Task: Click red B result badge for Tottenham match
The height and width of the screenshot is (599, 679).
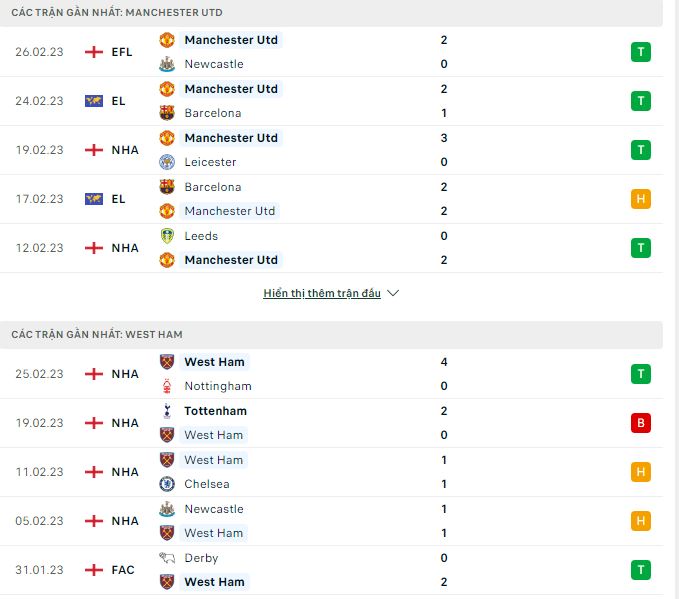Action: (x=640, y=423)
